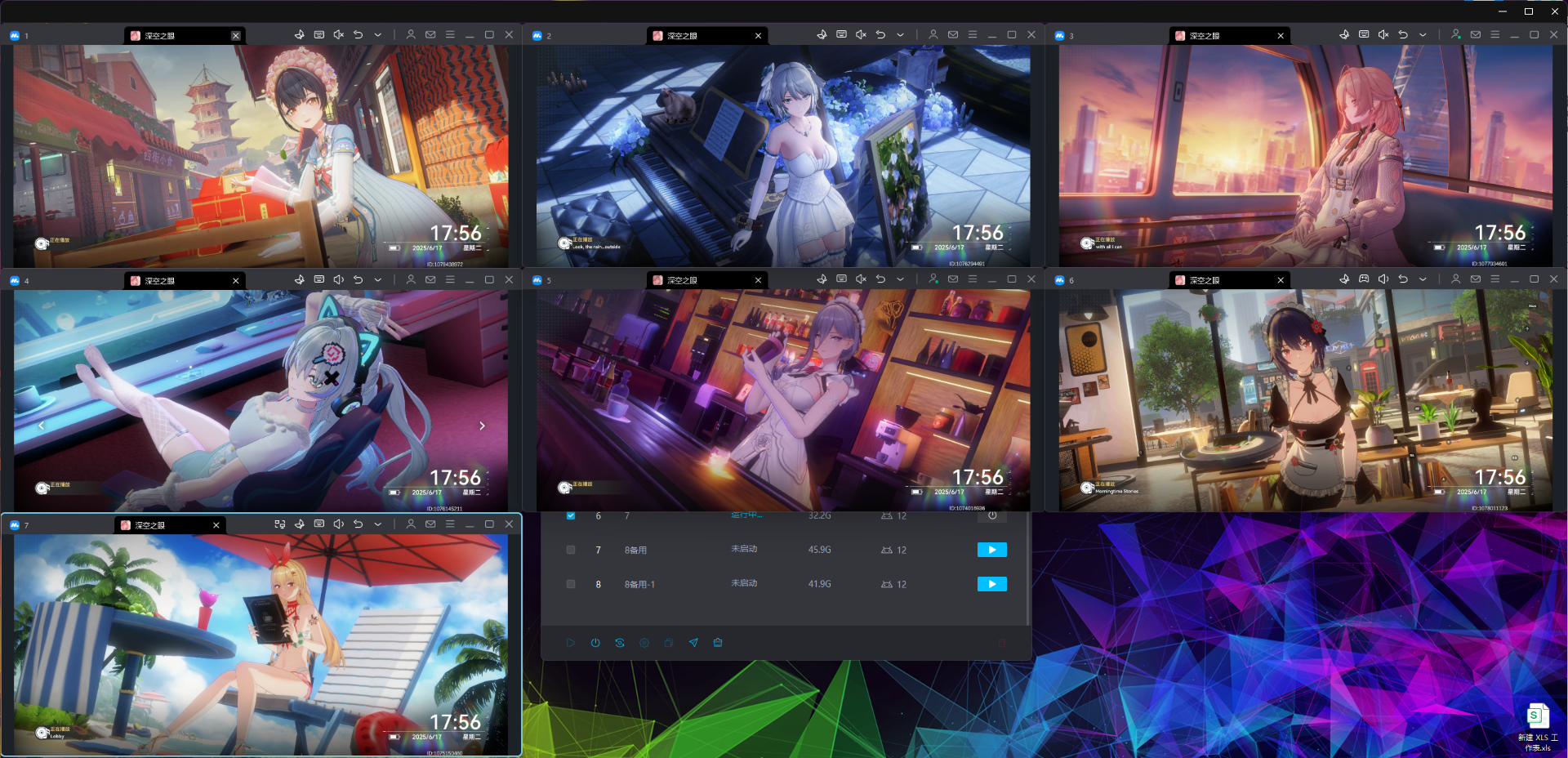The width and height of the screenshot is (1568, 758).
Task: Click the next character arrow in window 4
Action: tap(482, 426)
